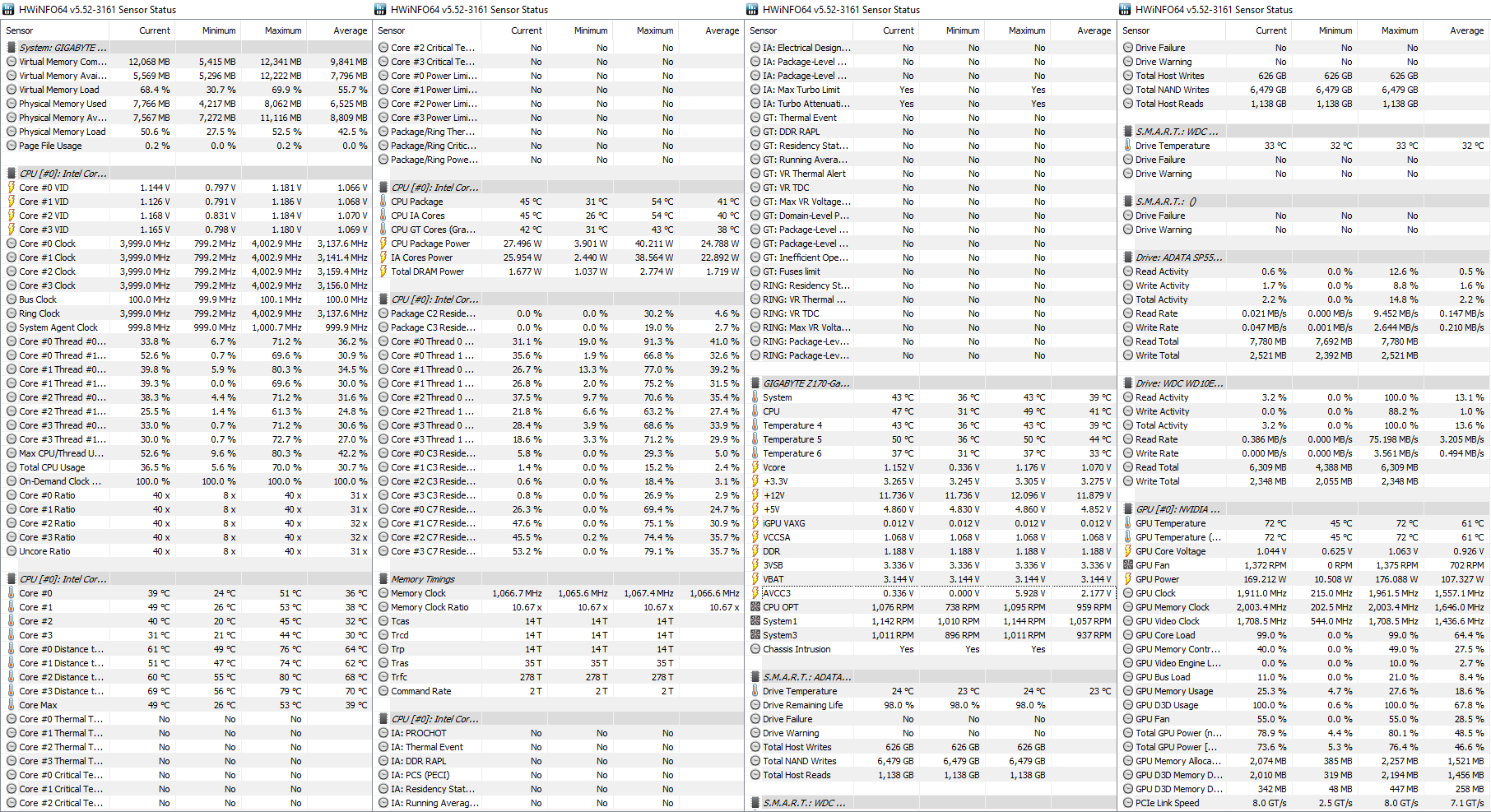Image resolution: width=1491 pixels, height=812 pixels.
Task: Click the 12,068 MB Virtual Memory value
Action: [x=149, y=62]
